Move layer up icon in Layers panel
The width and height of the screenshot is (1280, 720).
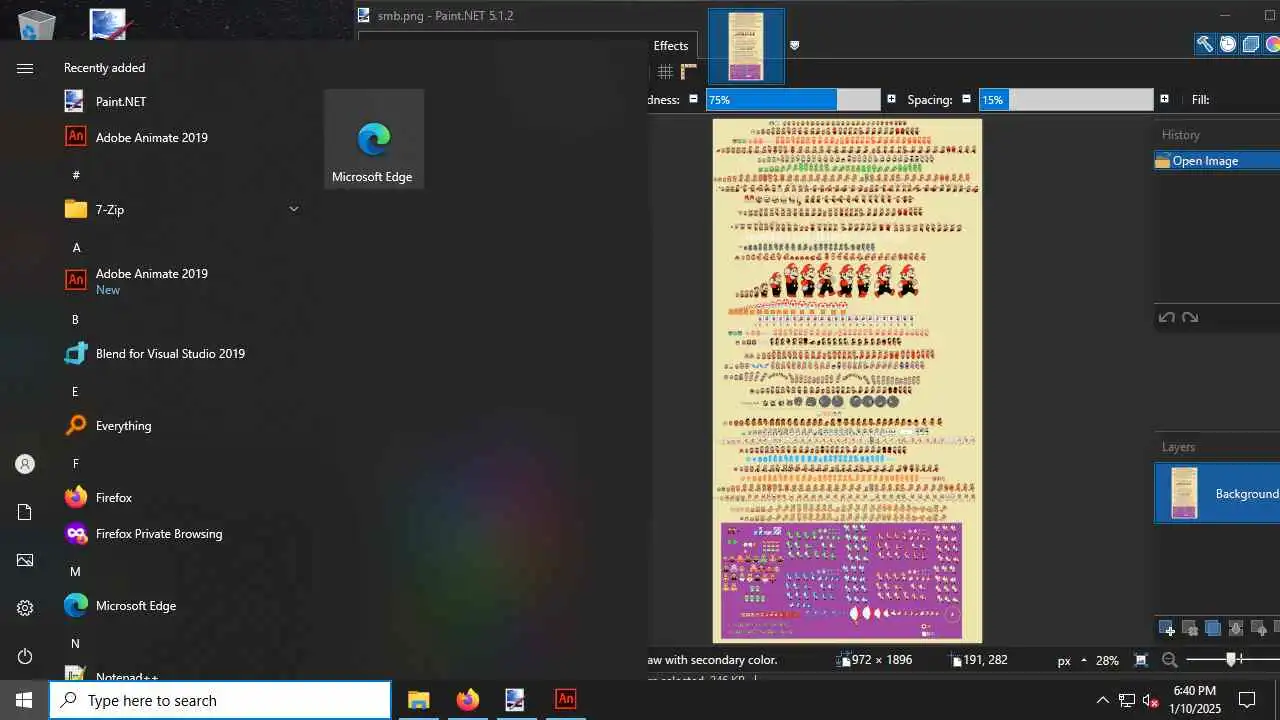(x=1259, y=628)
